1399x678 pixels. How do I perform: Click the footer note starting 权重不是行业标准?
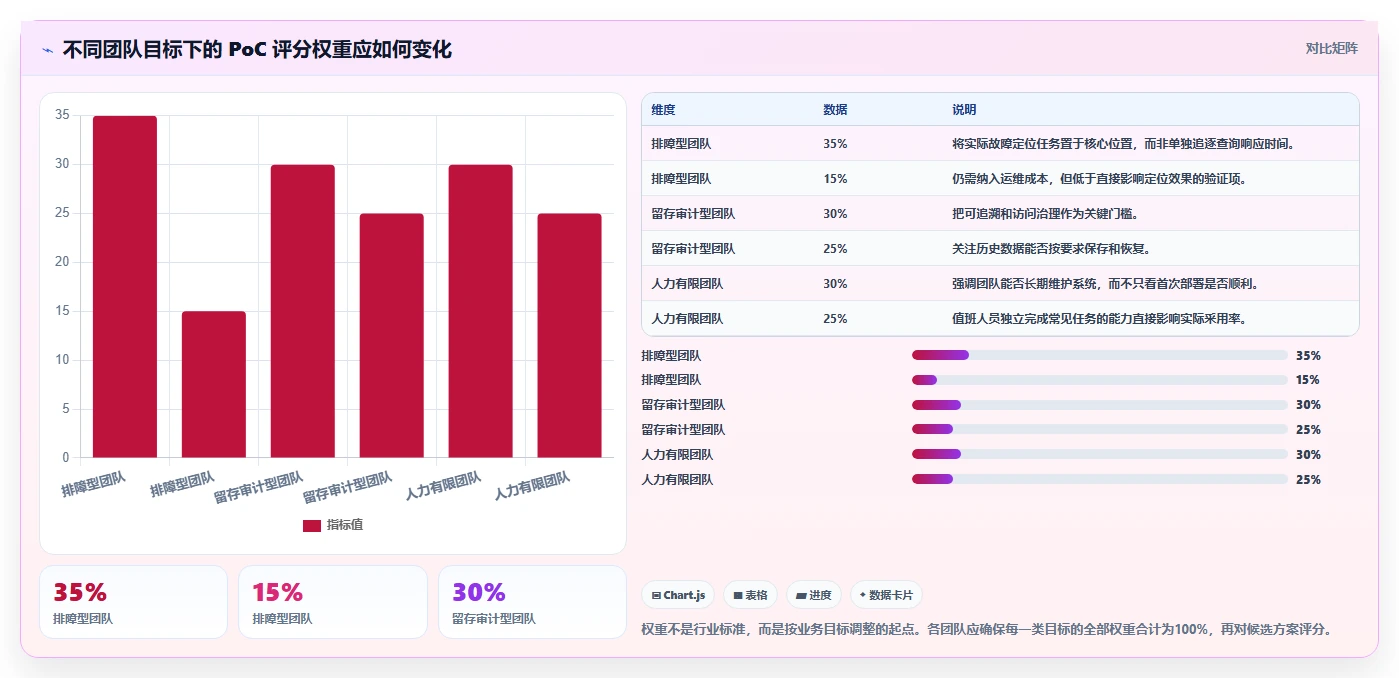pos(986,630)
